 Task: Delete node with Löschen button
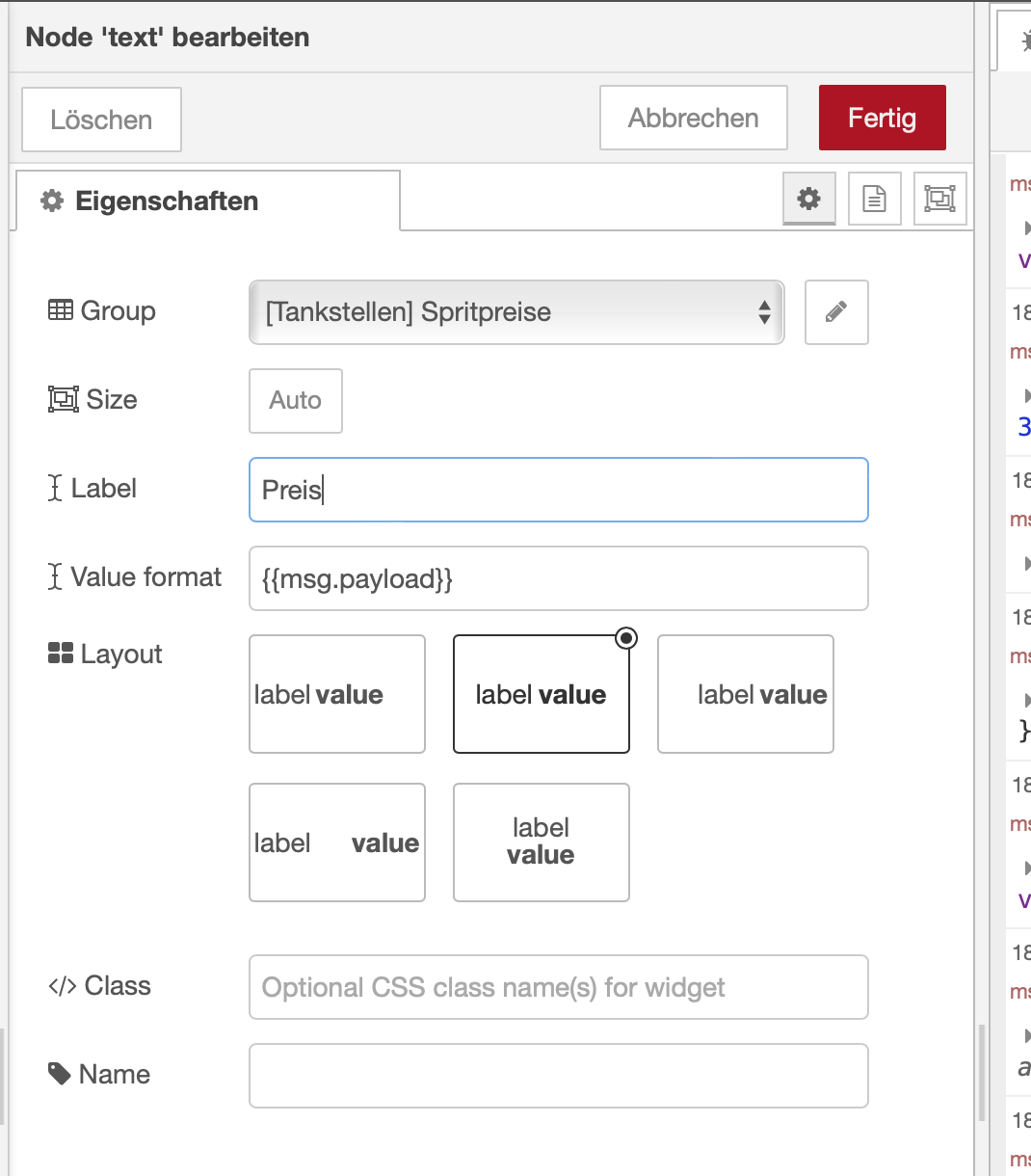coord(101,120)
